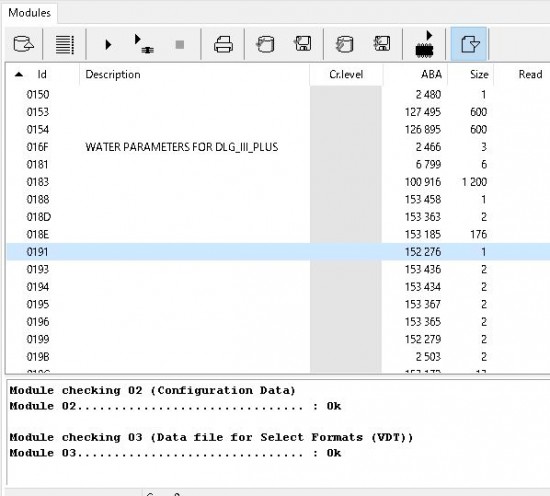
Task: Select highlighted module row 0191
Action: coord(278,252)
